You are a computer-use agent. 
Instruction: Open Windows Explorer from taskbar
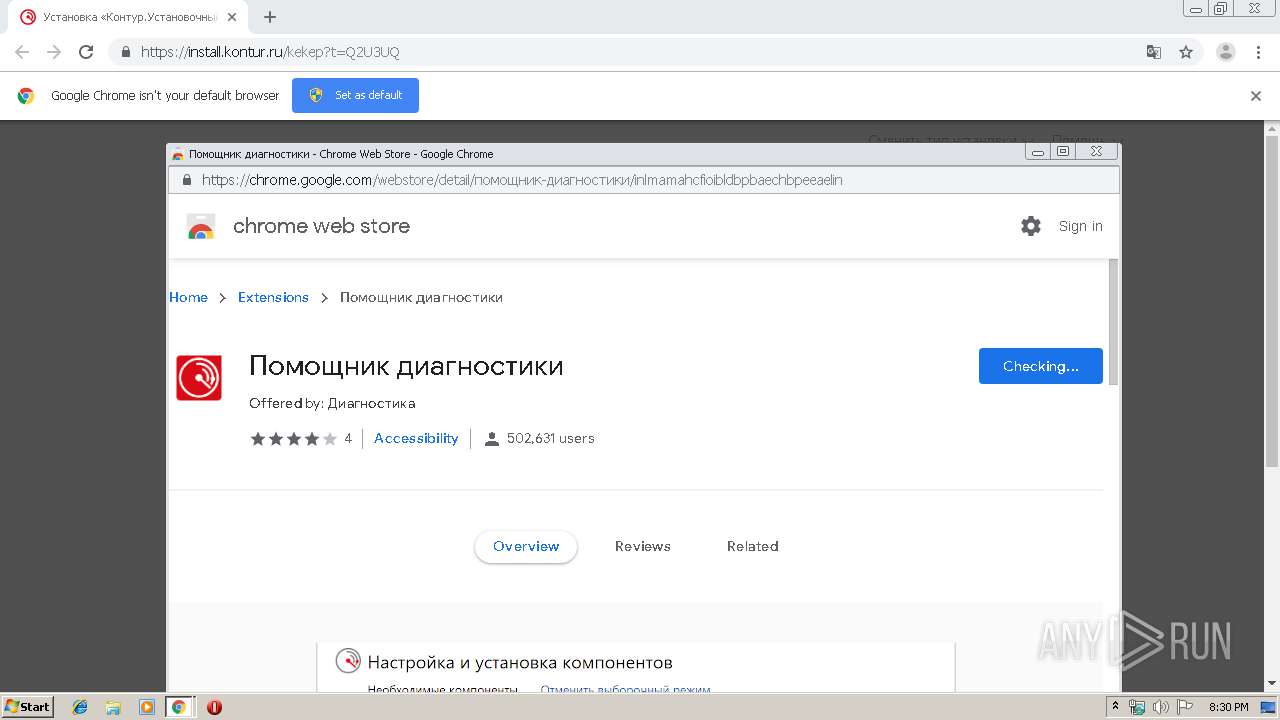pyautogui.click(x=113, y=707)
